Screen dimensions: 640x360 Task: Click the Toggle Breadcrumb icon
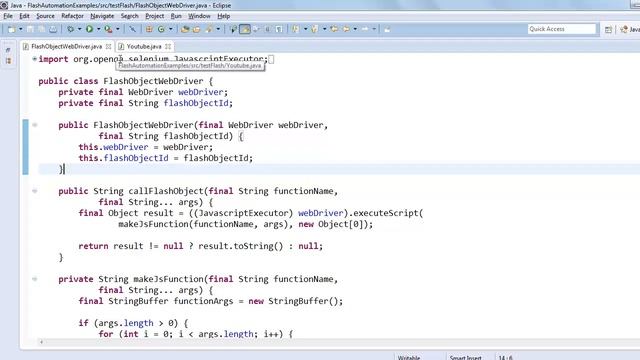point(233,29)
